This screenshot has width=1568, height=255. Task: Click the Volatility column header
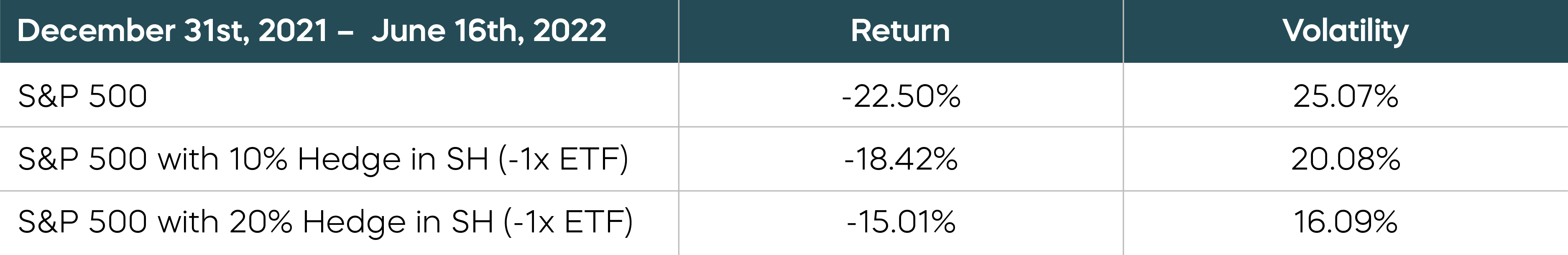pyautogui.click(x=1345, y=31)
